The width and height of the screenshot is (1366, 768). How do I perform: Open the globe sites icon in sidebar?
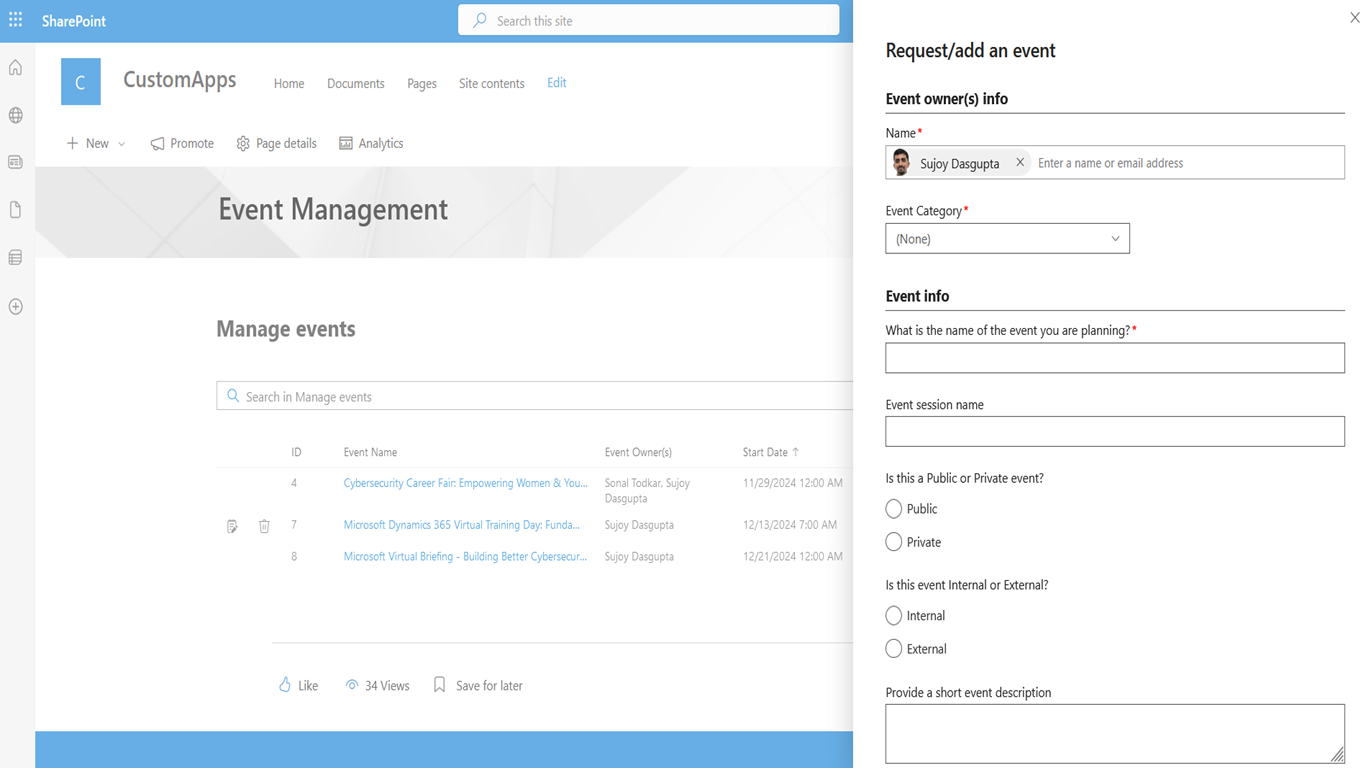point(15,116)
